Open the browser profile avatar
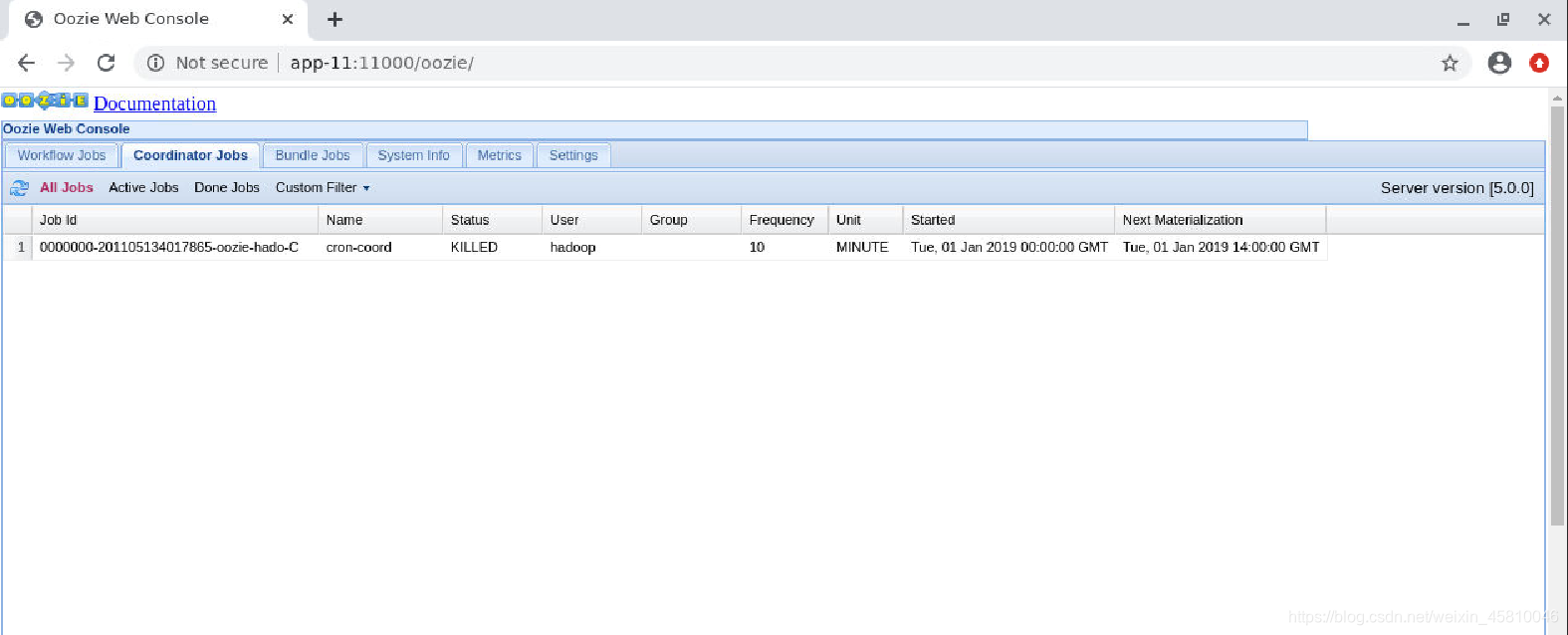Screen dimensions: 1568x635 pyautogui.click(x=1499, y=63)
